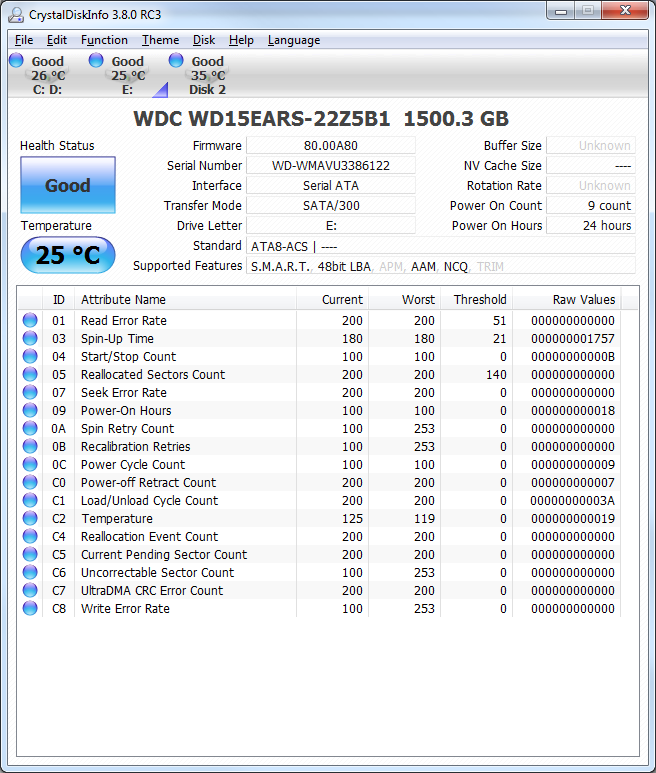Click the Supported Features field

point(441,266)
